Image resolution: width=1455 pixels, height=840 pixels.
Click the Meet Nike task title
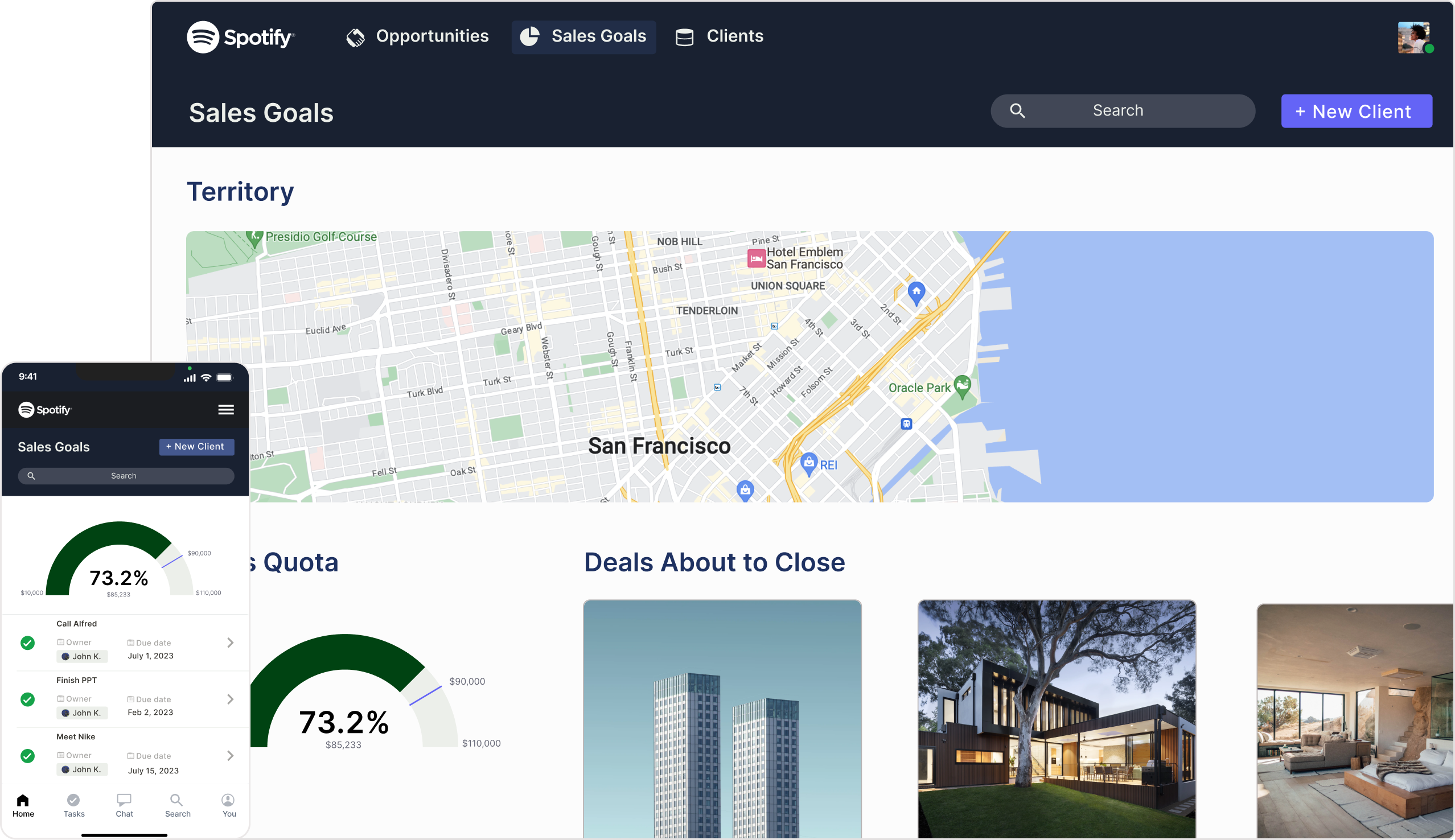pyautogui.click(x=76, y=737)
